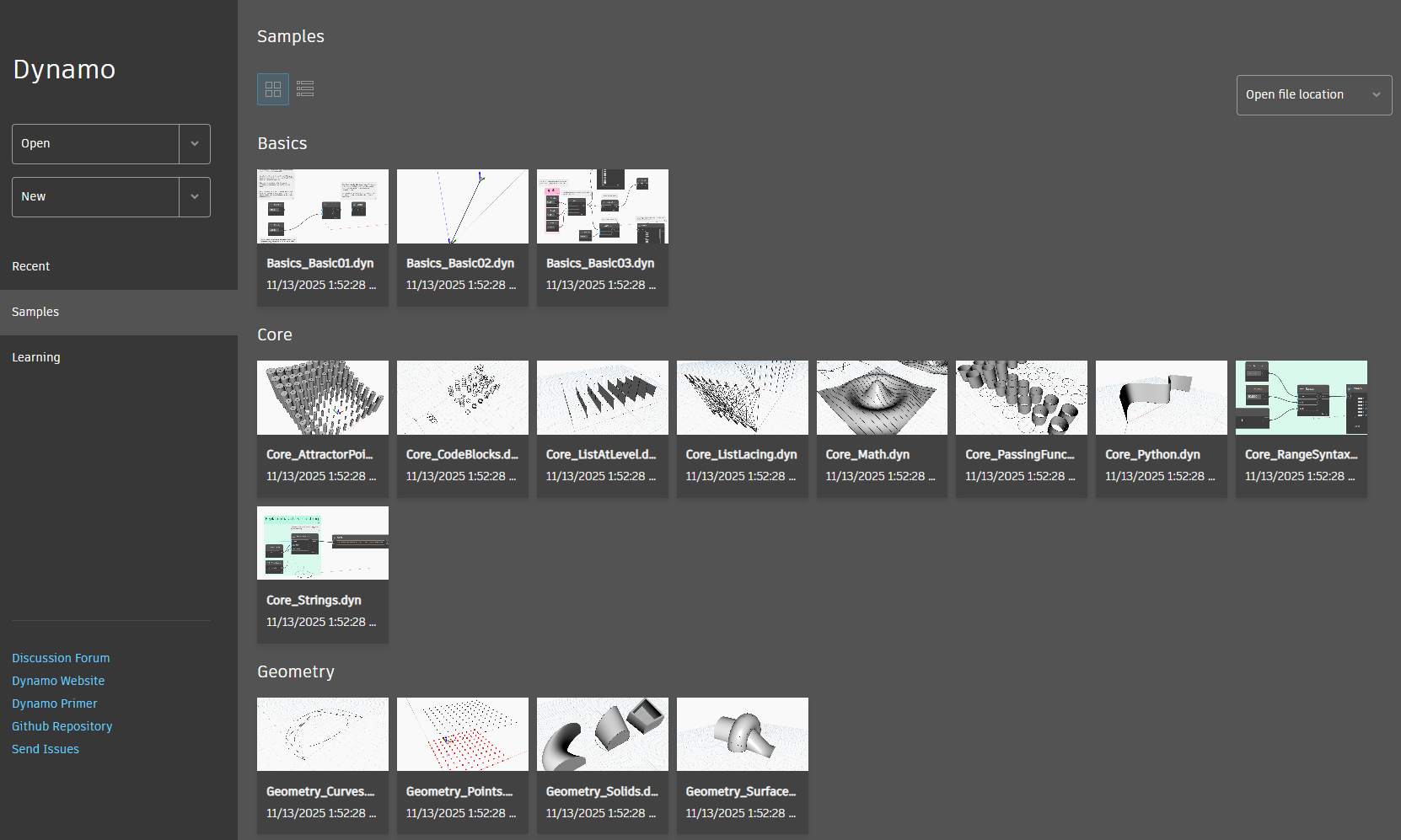Open the Discussion Forum link
Viewport: 1401px width, 840px height.
coord(61,657)
